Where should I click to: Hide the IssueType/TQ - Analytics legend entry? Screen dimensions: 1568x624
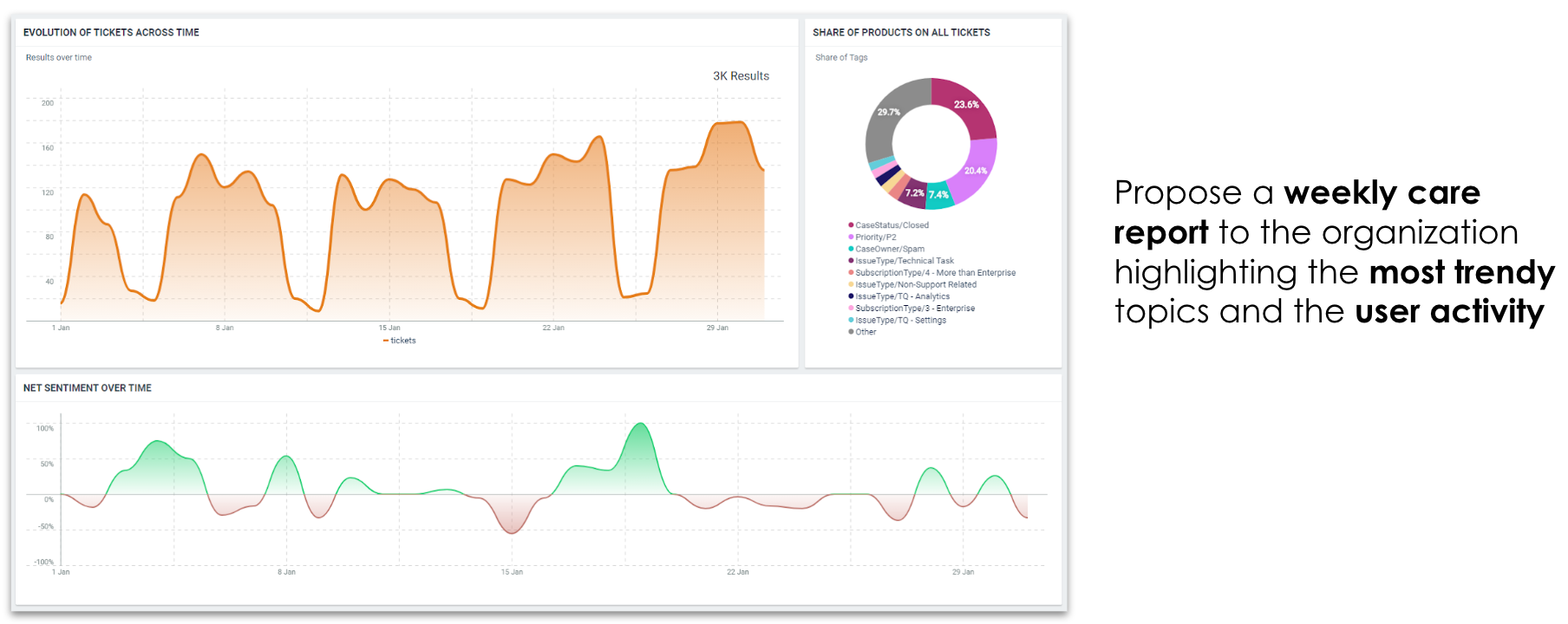[x=902, y=296]
